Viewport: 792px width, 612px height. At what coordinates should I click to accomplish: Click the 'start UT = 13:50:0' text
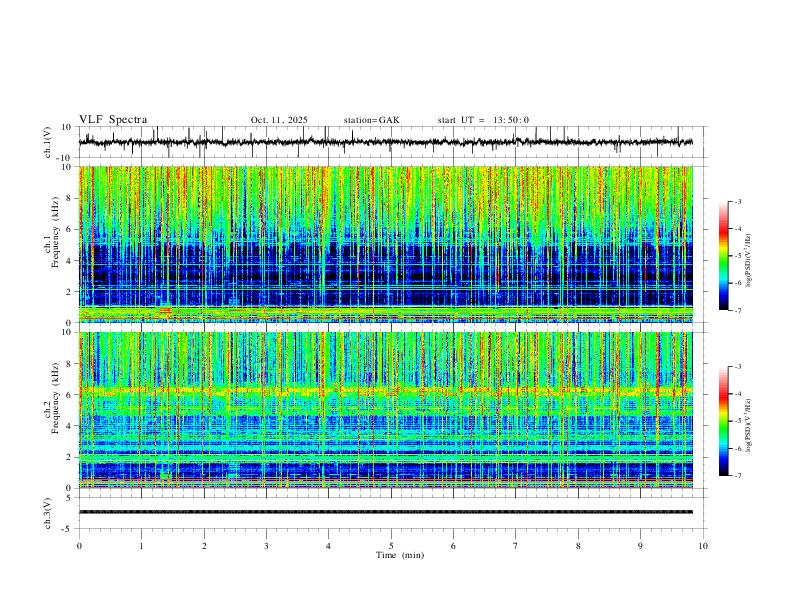pyautogui.click(x=483, y=120)
